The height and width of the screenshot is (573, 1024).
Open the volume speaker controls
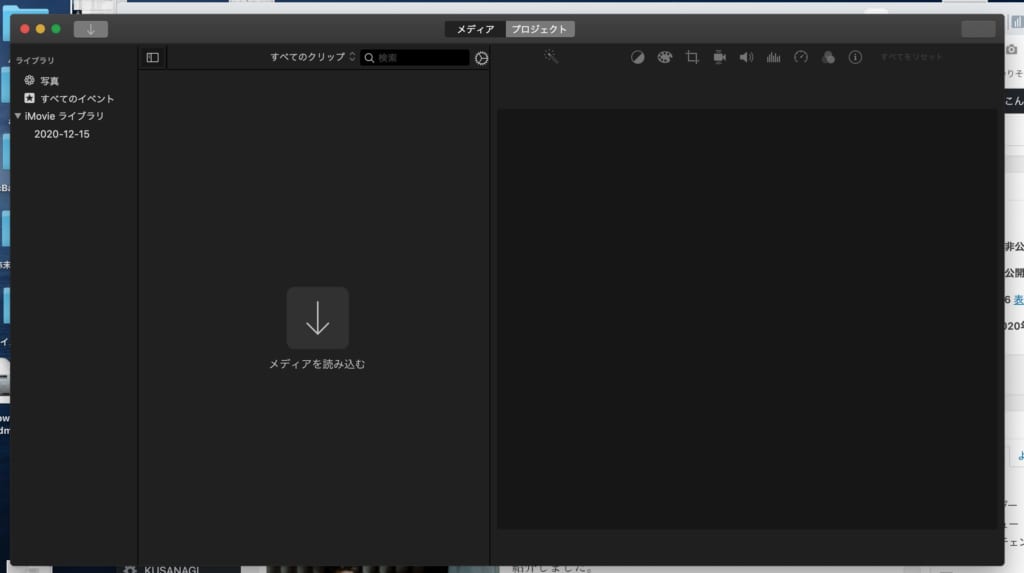click(x=746, y=57)
